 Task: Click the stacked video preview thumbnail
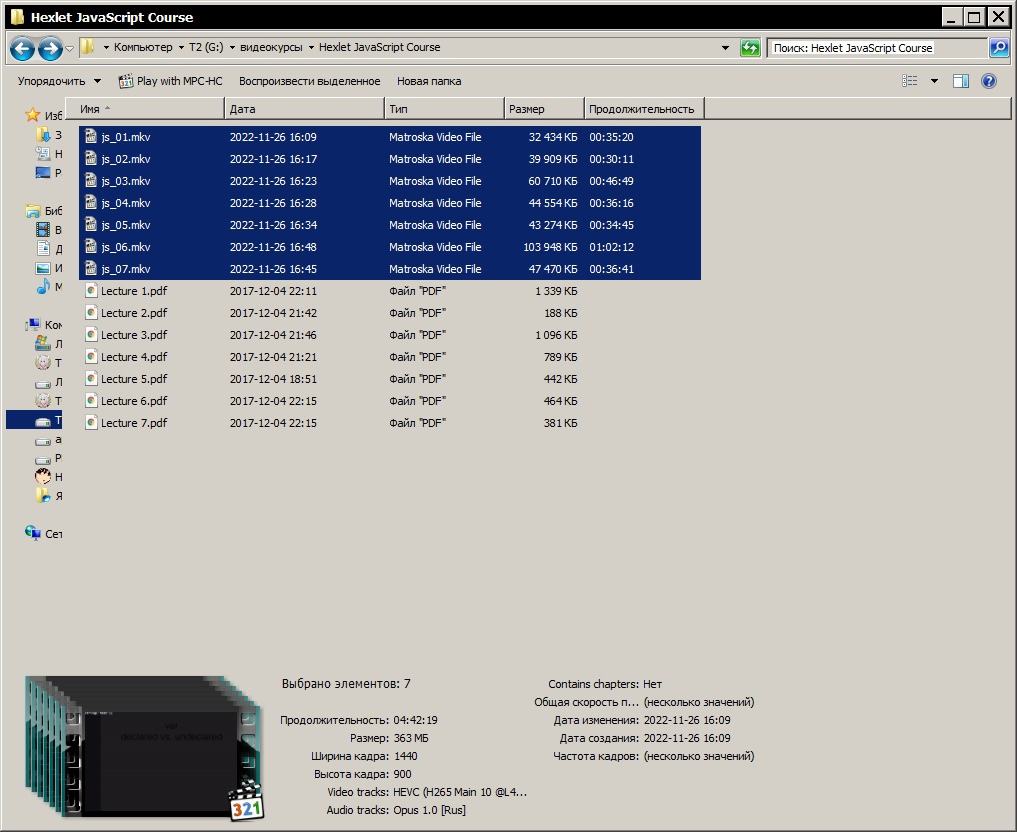pyautogui.click(x=145, y=748)
